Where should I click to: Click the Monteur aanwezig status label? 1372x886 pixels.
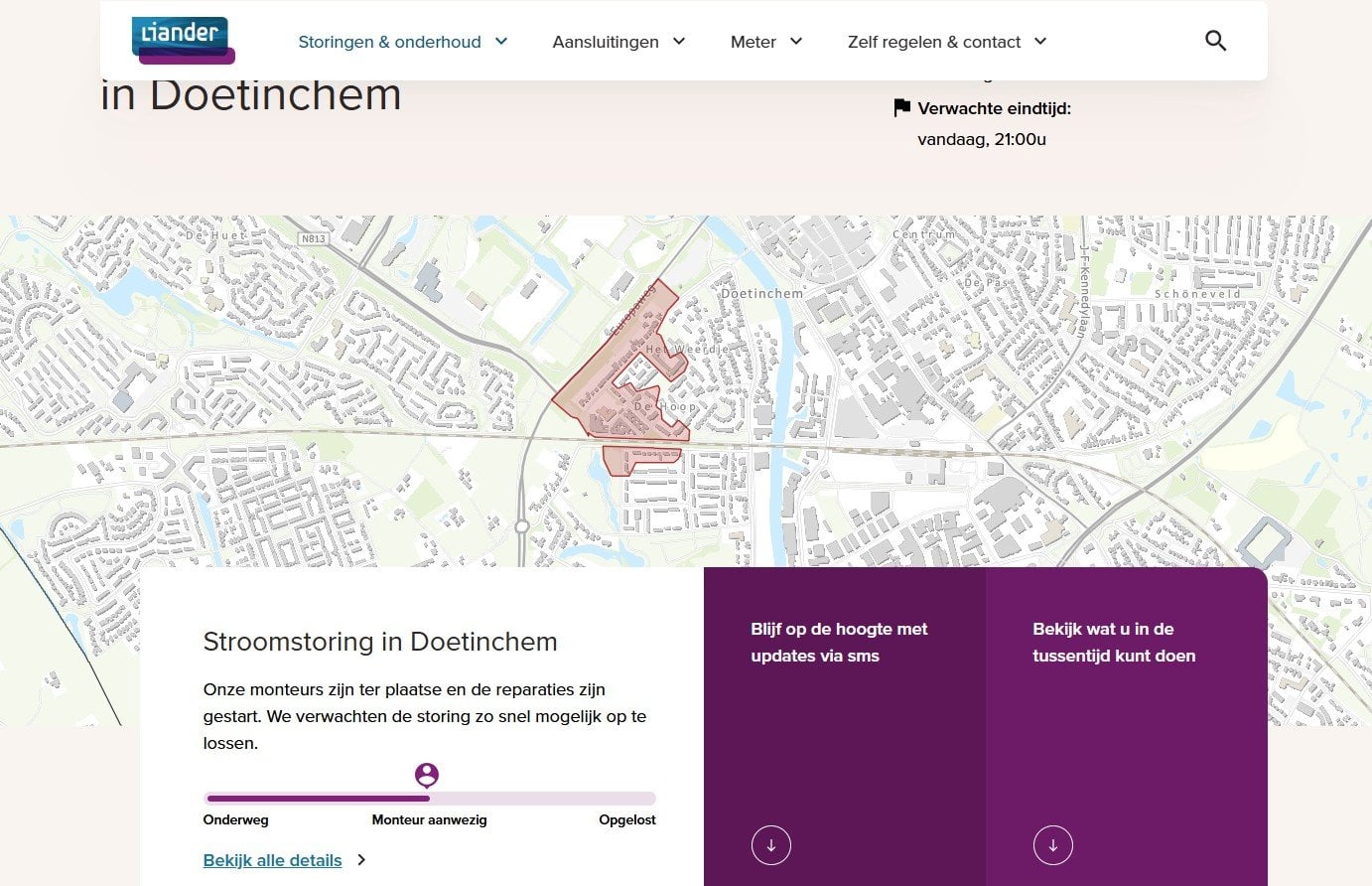pyautogui.click(x=429, y=819)
